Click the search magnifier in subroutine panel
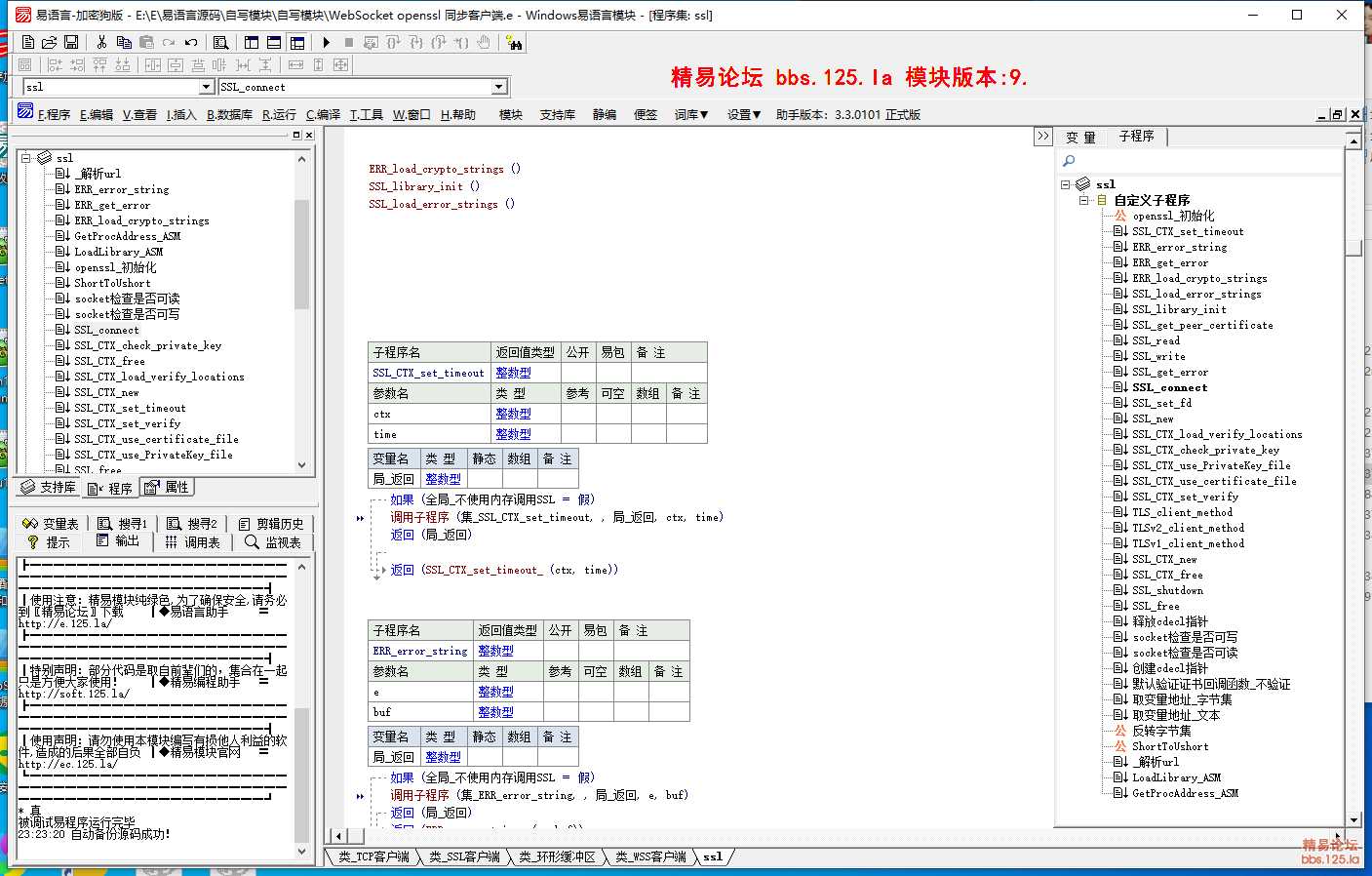This screenshot has width=1372, height=876. pyautogui.click(x=1069, y=161)
